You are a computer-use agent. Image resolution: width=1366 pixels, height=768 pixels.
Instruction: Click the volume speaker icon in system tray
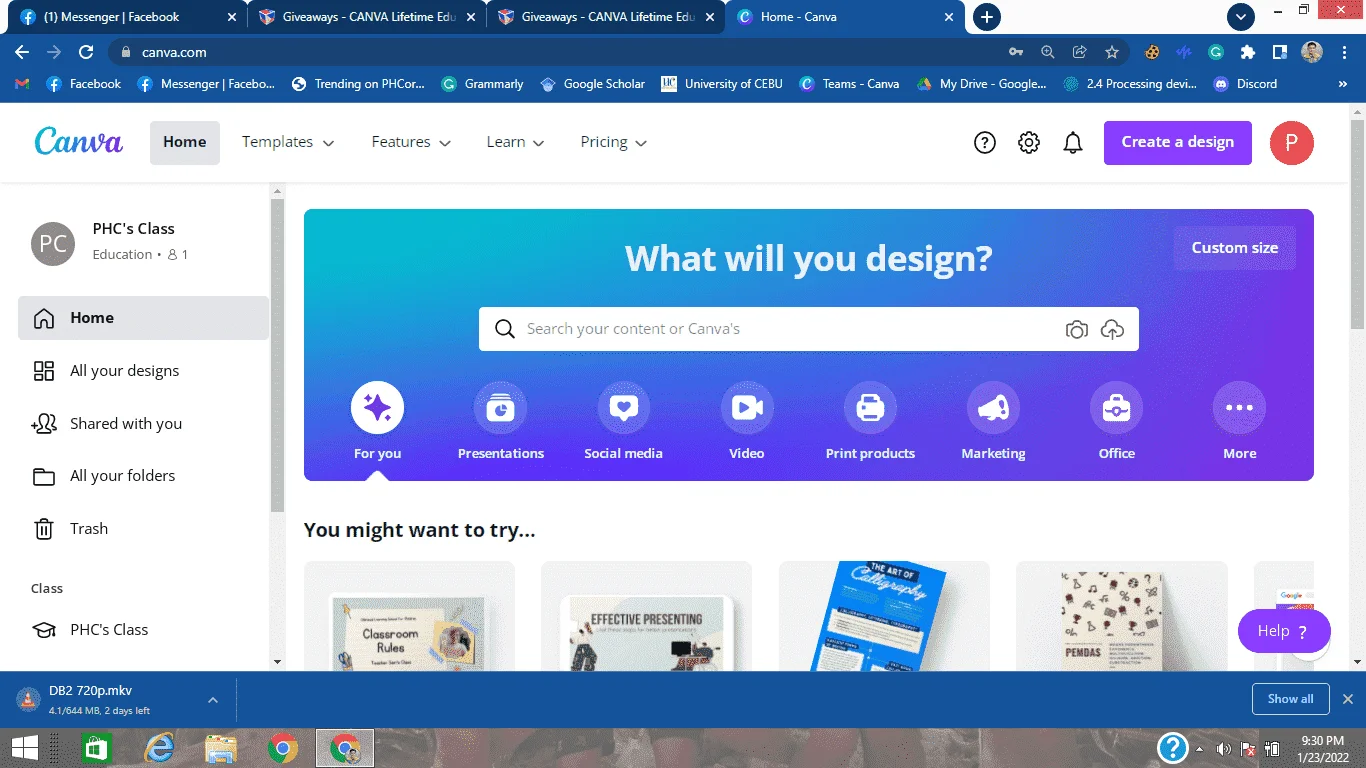[1223, 749]
